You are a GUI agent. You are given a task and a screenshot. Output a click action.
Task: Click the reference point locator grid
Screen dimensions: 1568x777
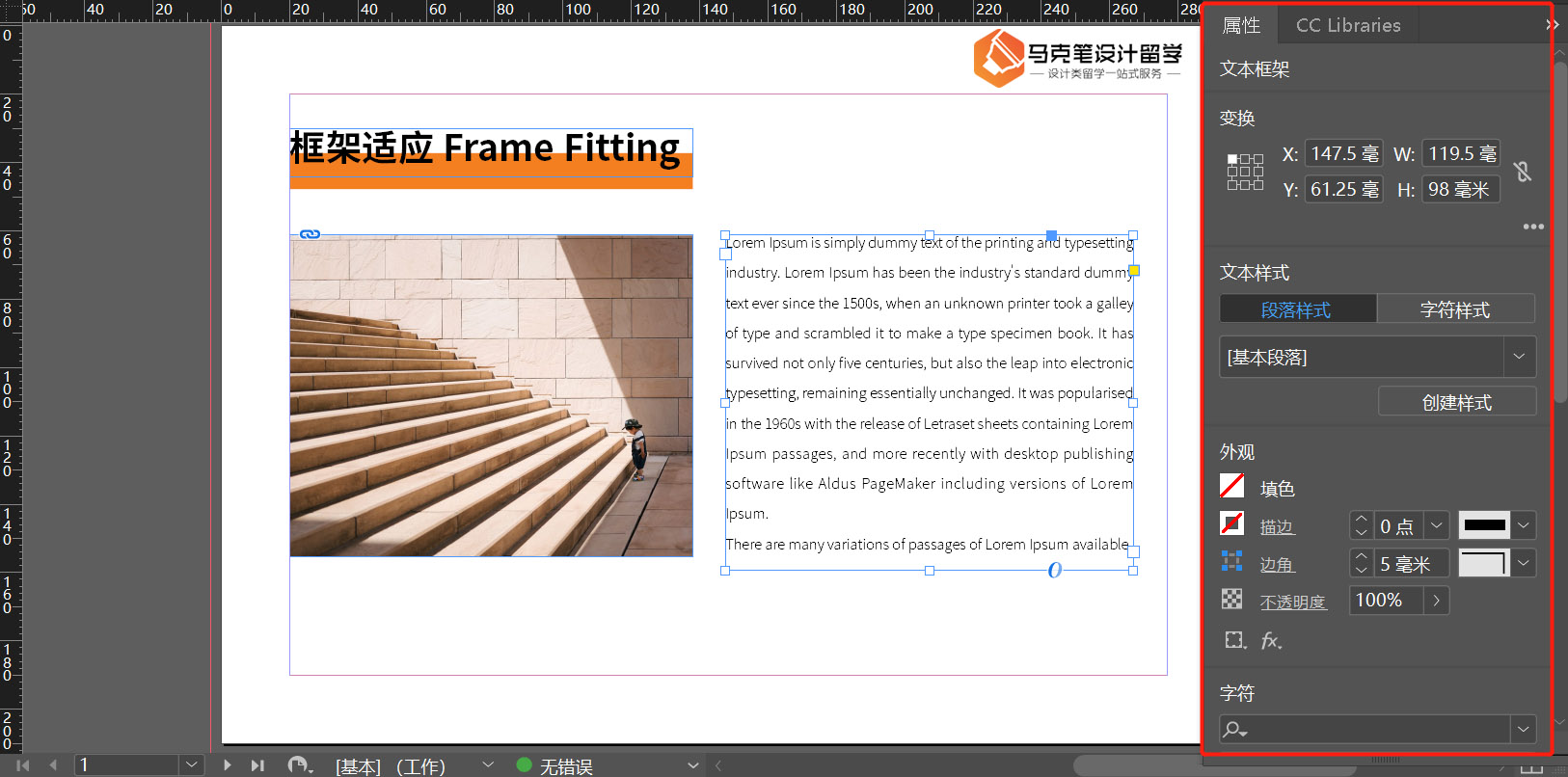pos(1245,172)
